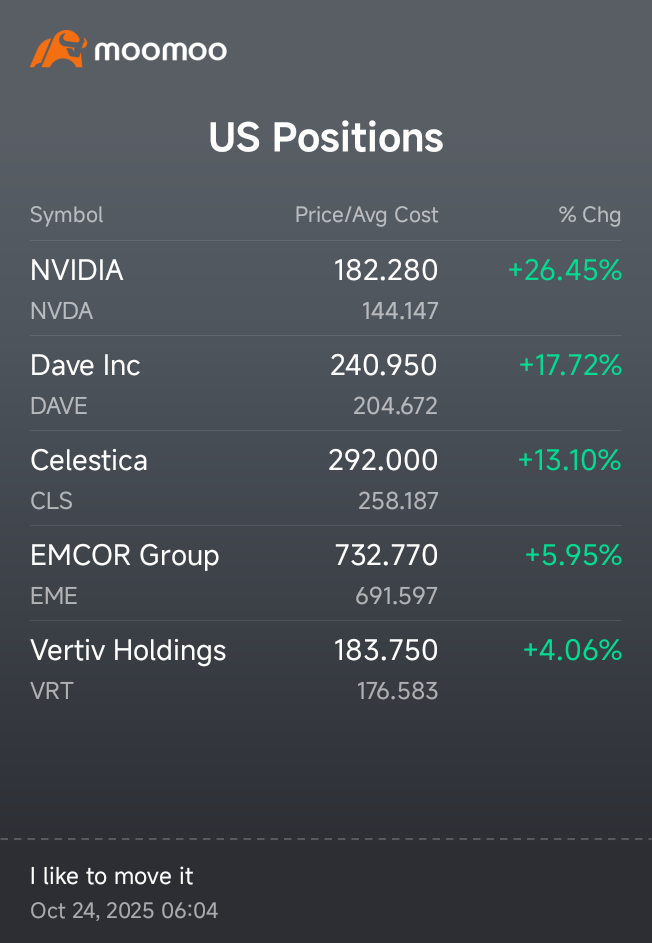Viewport: 652px width, 943px height.
Task: Click the moomoo bull logo icon
Action: point(58,49)
